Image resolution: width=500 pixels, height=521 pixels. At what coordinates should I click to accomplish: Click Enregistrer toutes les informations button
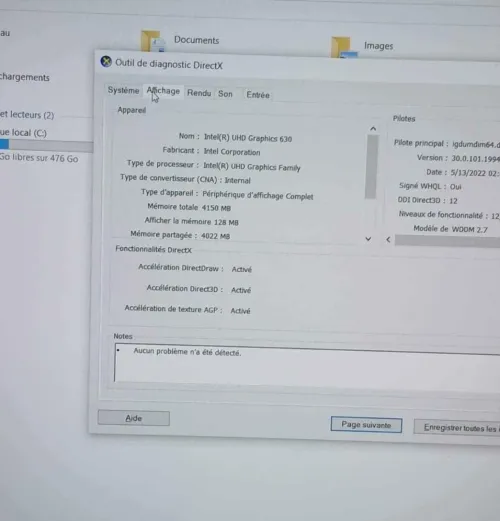point(457,428)
